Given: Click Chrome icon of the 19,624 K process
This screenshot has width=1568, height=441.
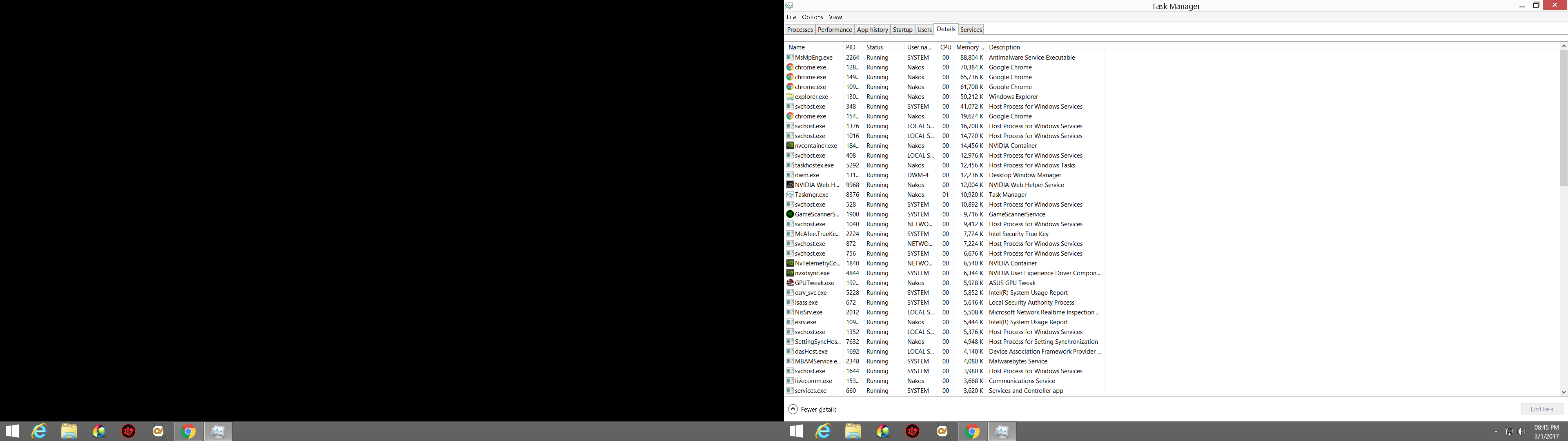Looking at the screenshot, I should coord(789,116).
